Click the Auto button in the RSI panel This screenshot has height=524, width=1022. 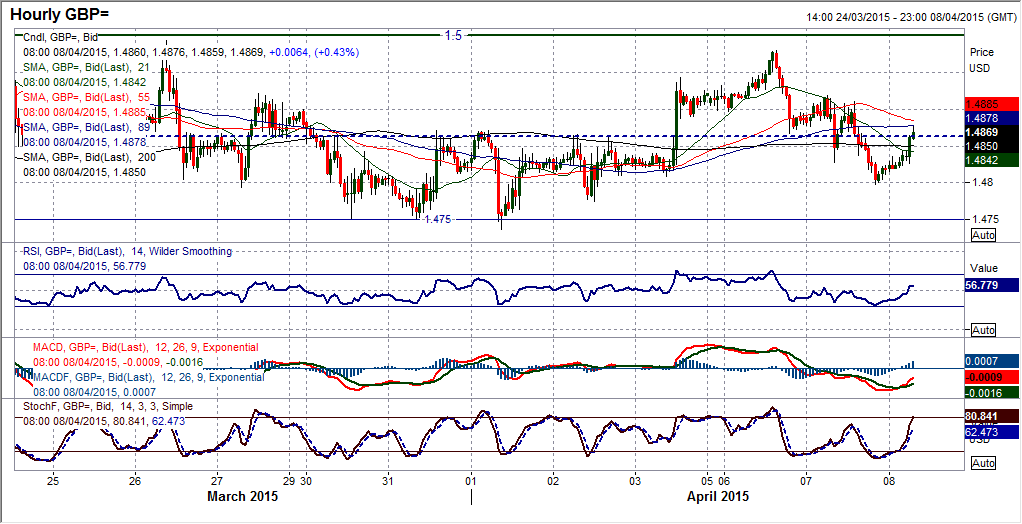coord(983,330)
